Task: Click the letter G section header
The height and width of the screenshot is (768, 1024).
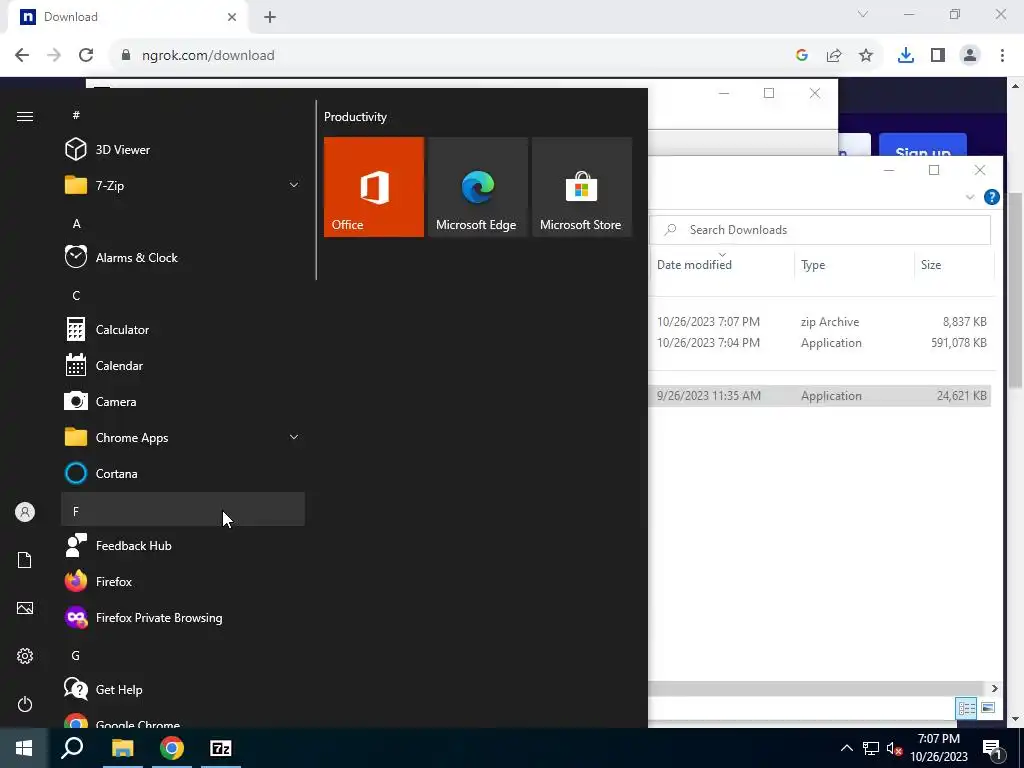Action: tap(183, 655)
